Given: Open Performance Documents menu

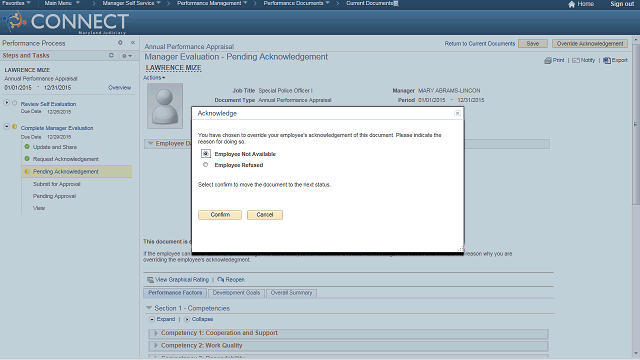Looking at the screenshot, I should coord(296,3).
